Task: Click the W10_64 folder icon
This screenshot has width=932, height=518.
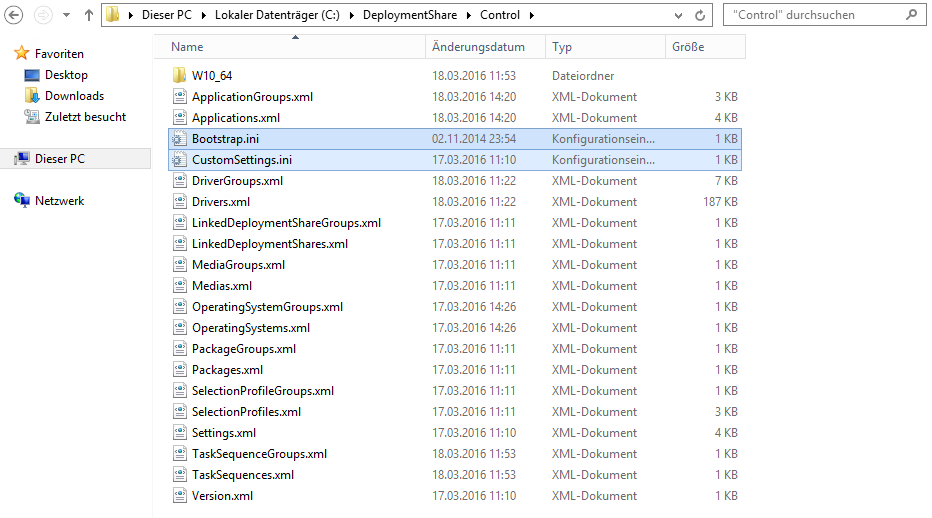Action: pyautogui.click(x=179, y=76)
